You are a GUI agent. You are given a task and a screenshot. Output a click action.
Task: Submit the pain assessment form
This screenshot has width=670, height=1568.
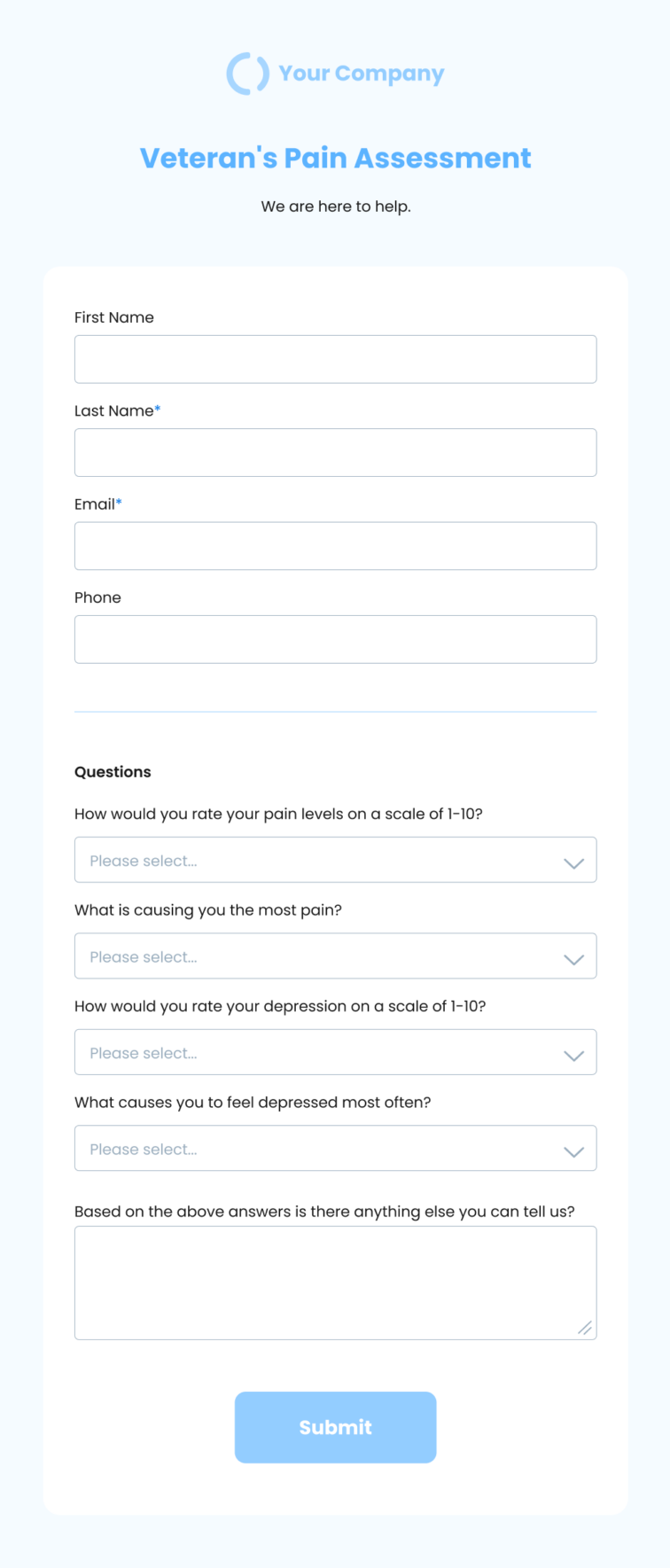(x=335, y=1427)
